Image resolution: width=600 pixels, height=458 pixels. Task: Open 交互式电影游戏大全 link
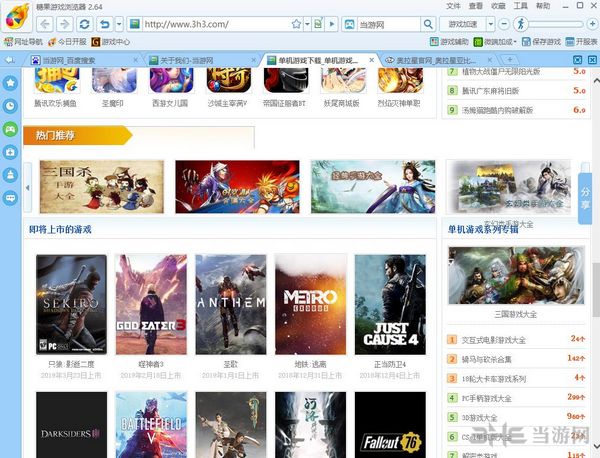pyautogui.click(x=494, y=340)
